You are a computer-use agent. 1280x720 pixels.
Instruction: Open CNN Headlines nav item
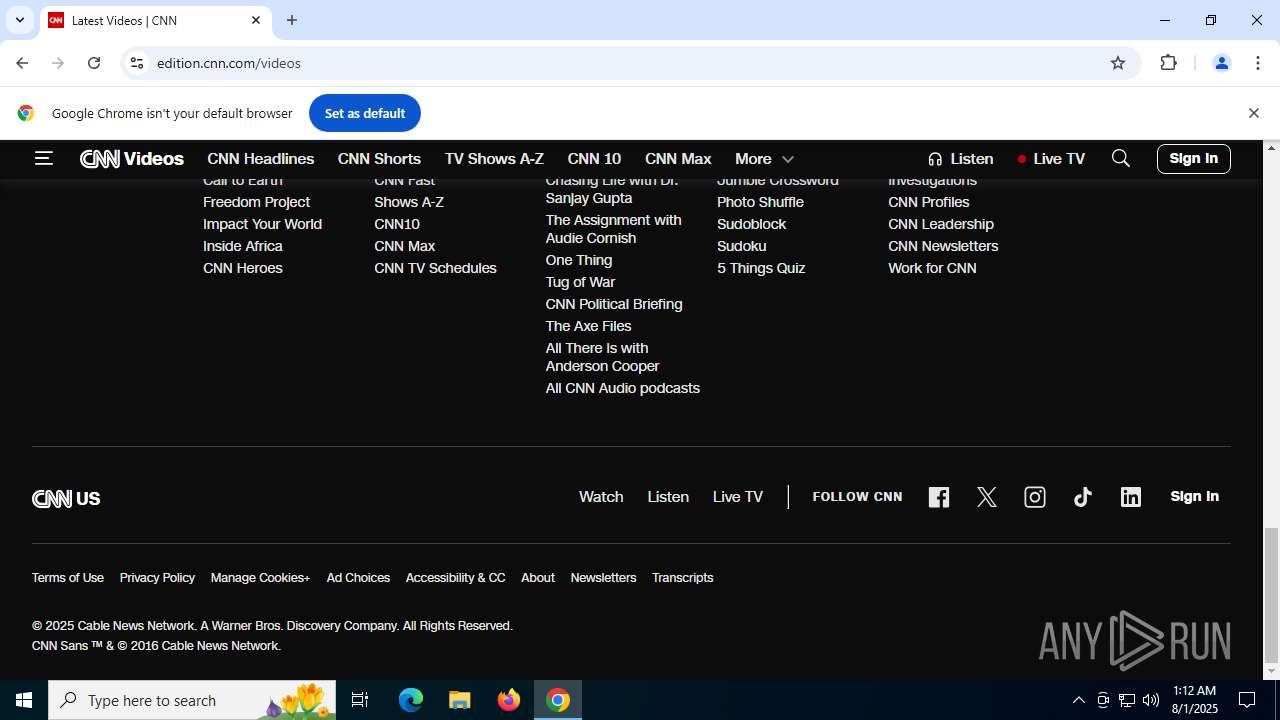click(x=261, y=159)
